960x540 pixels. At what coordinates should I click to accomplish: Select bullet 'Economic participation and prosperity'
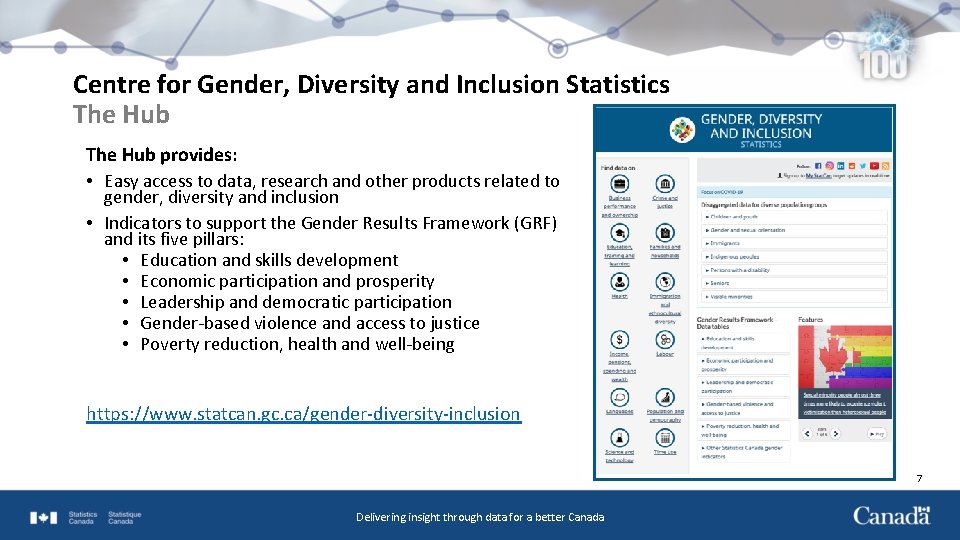[287, 281]
